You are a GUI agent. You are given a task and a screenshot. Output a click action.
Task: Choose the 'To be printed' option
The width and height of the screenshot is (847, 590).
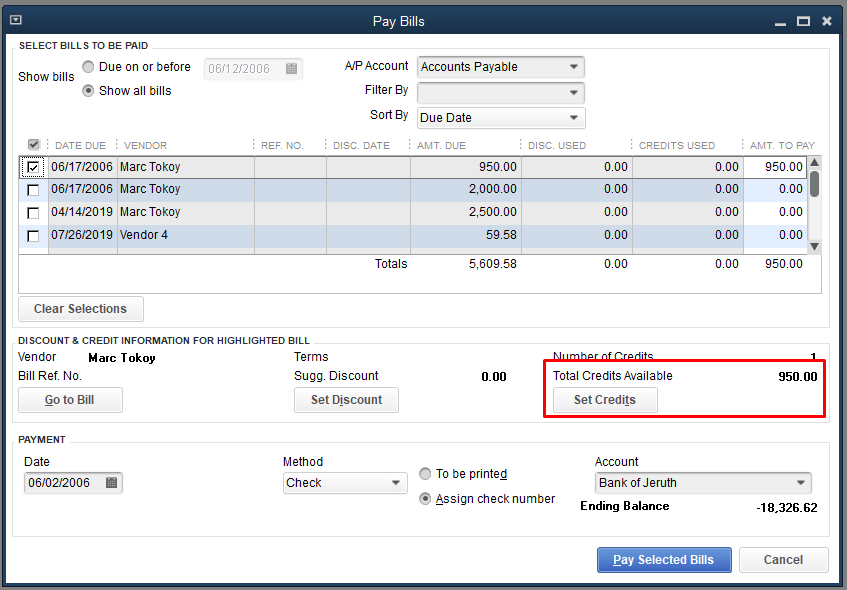426,474
